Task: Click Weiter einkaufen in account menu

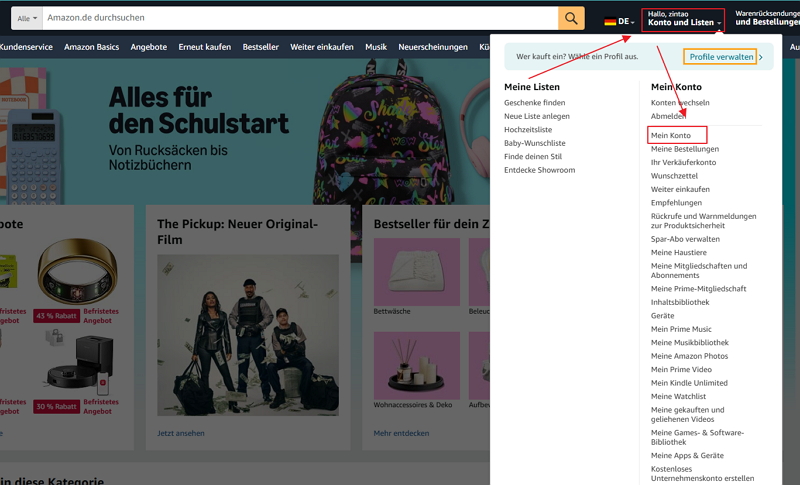Action: click(x=680, y=189)
